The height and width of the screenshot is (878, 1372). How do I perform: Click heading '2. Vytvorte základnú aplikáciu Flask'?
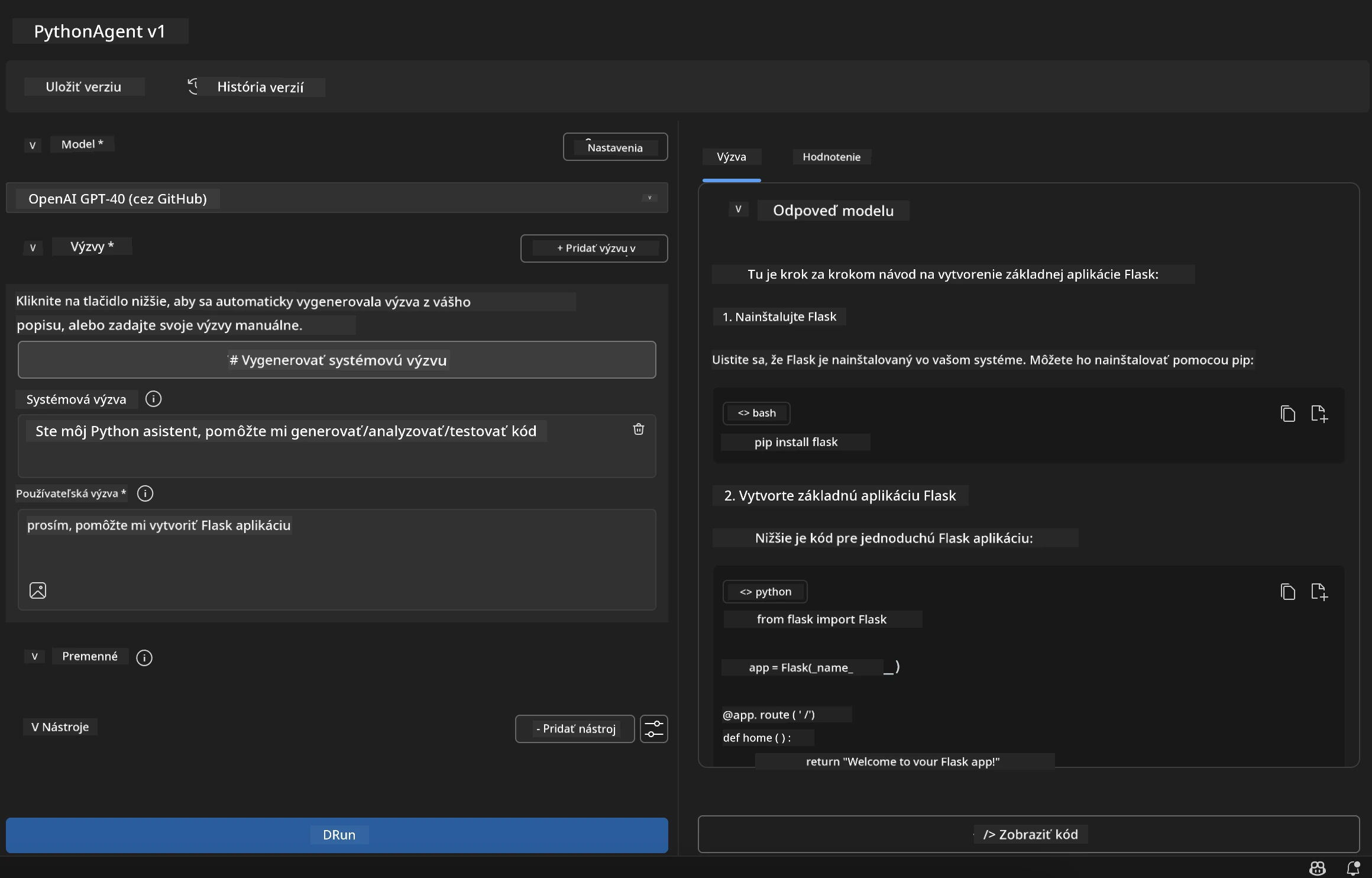tap(840, 496)
